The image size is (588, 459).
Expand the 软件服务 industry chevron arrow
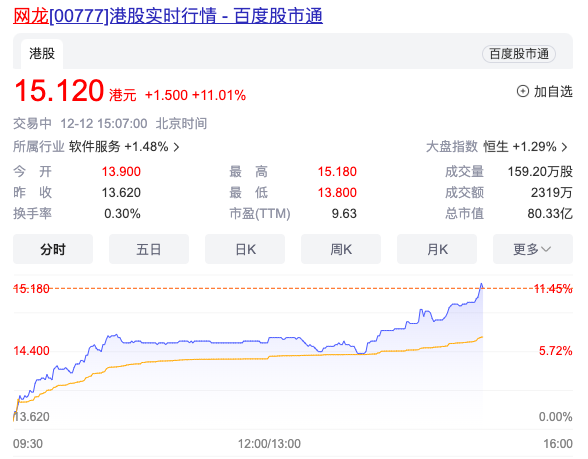176,147
